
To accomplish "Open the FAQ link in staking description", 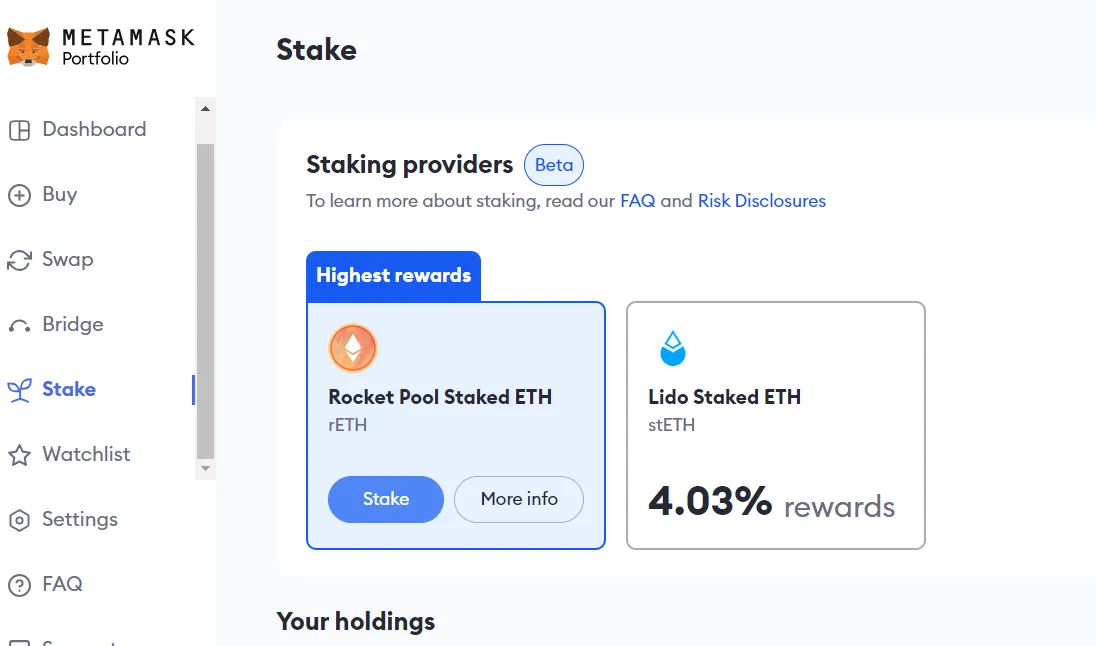I will (637, 201).
